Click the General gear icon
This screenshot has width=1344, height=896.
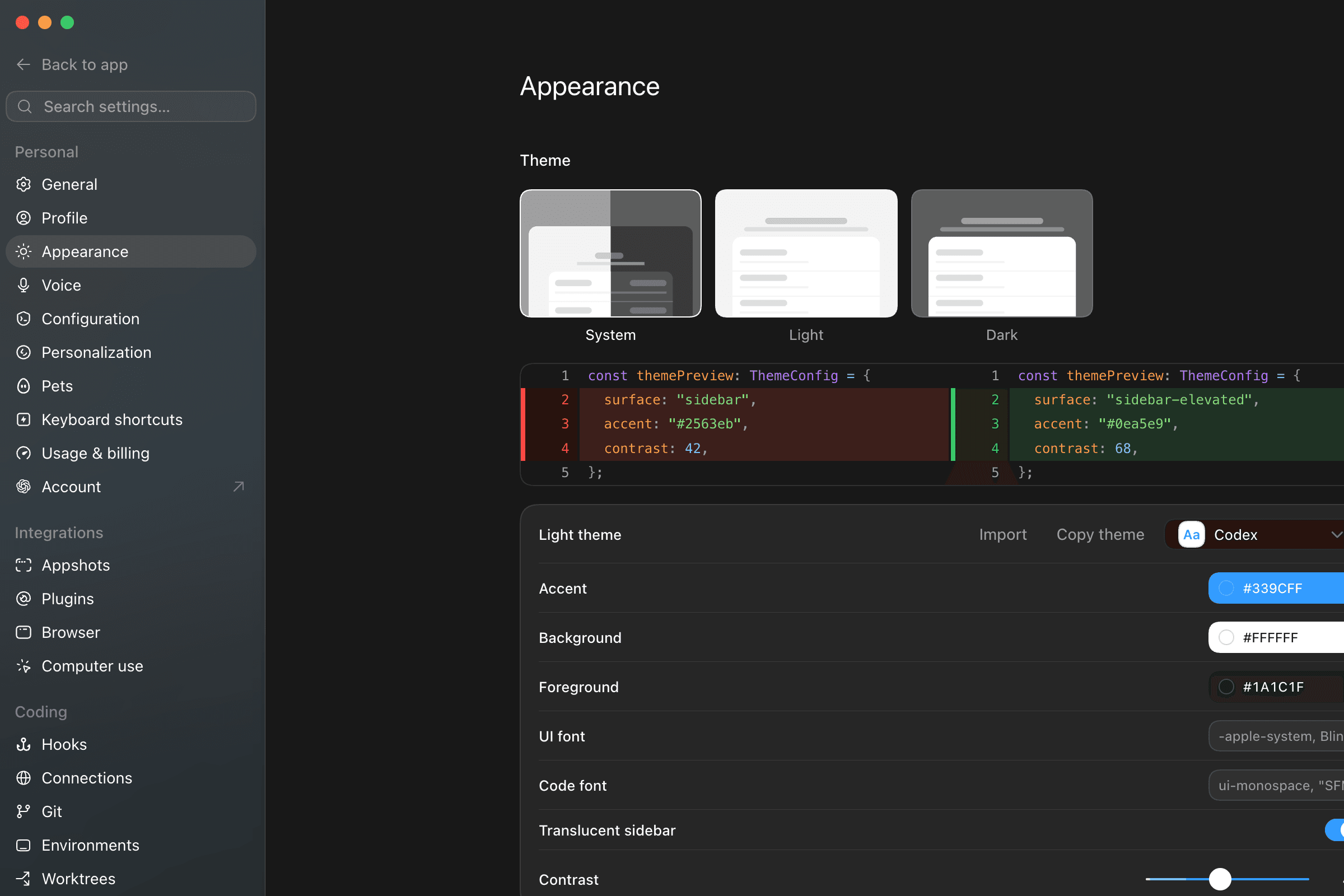pos(24,184)
